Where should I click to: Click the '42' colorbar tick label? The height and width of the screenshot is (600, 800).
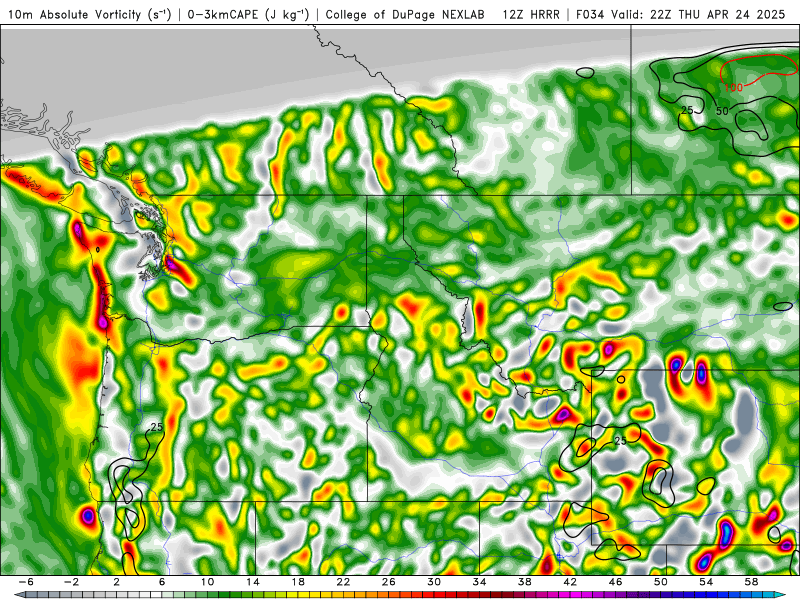point(570,582)
